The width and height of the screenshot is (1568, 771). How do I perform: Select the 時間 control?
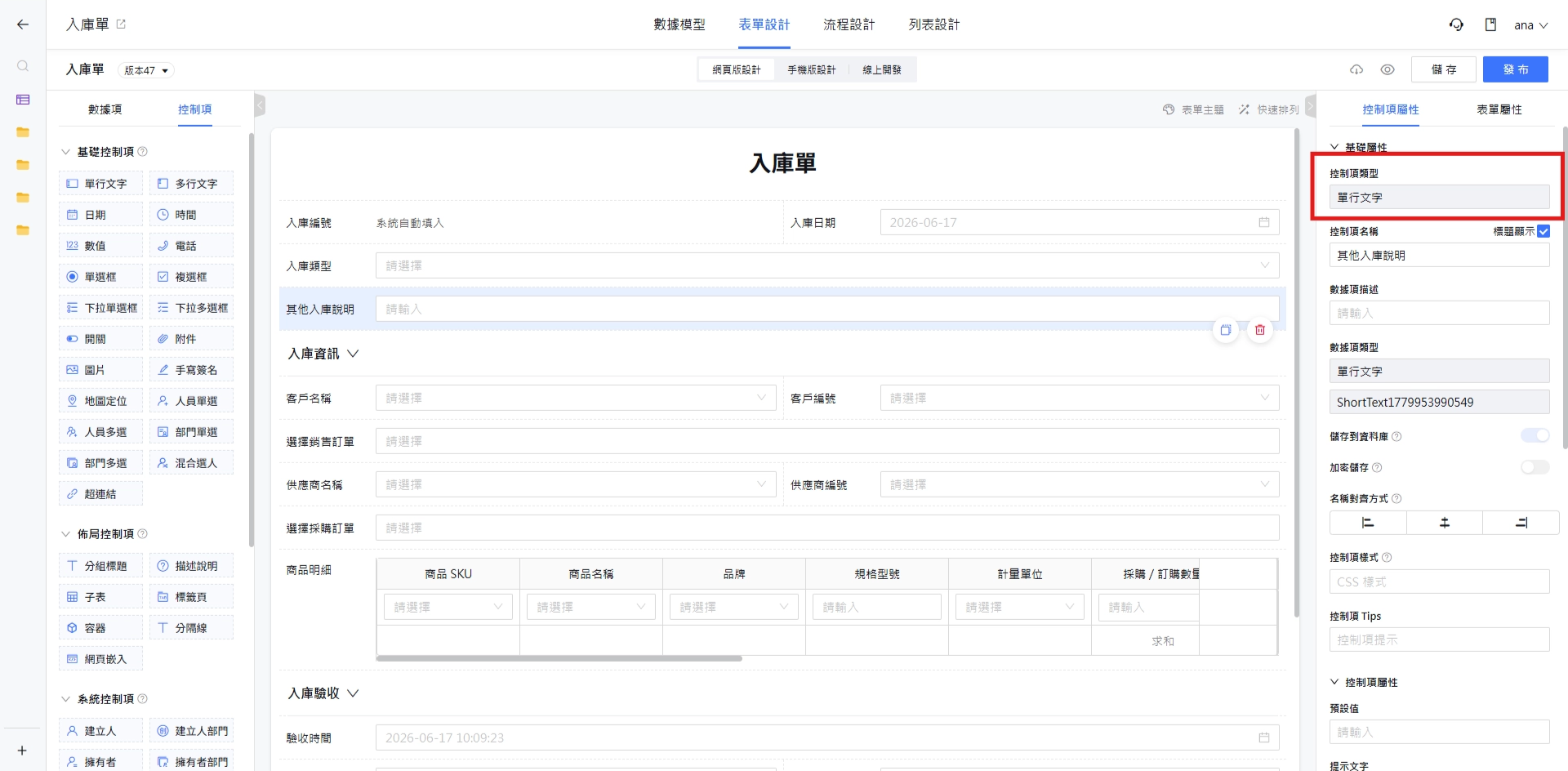pos(192,215)
